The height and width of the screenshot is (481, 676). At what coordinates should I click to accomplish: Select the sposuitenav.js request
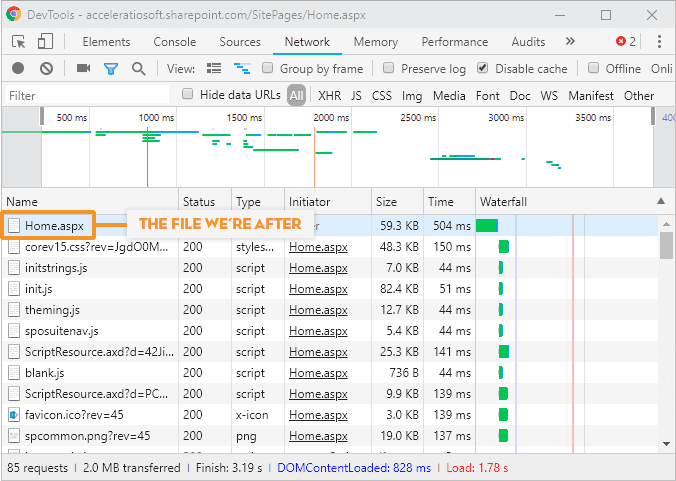click(62, 331)
